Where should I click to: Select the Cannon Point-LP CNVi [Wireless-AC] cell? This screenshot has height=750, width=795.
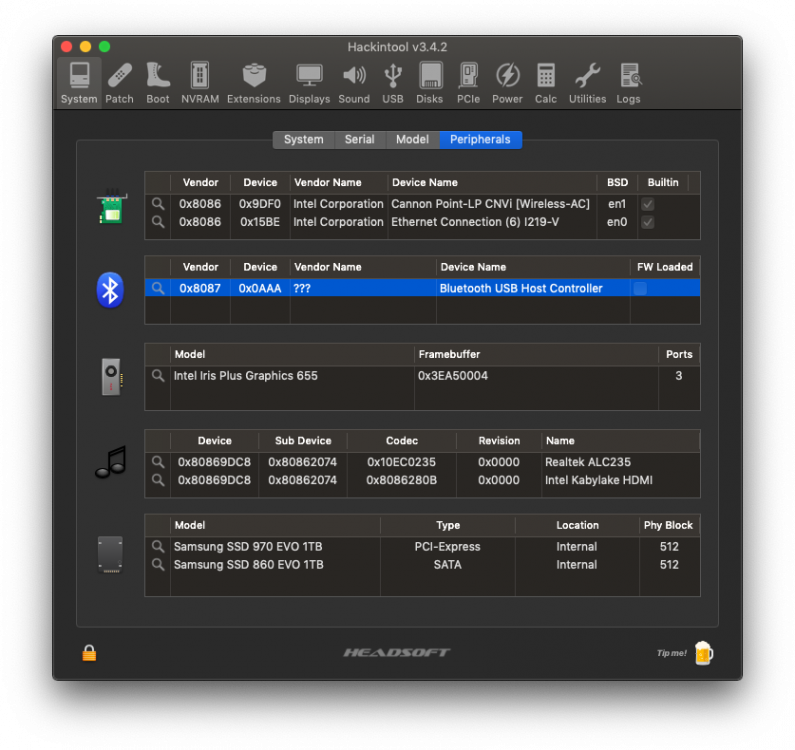point(490,204)
